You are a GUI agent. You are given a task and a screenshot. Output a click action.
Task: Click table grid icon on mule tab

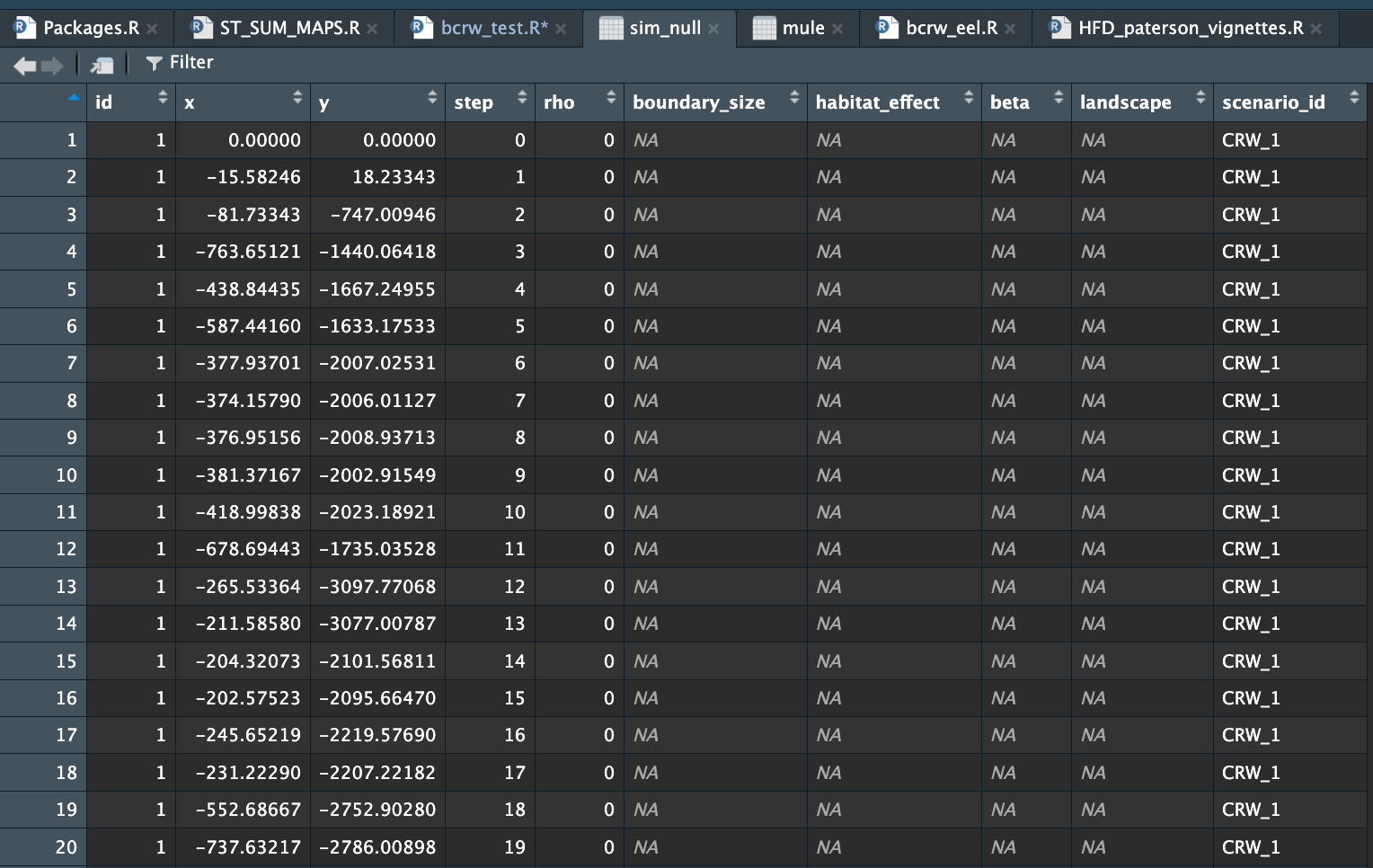click(764, 28)
